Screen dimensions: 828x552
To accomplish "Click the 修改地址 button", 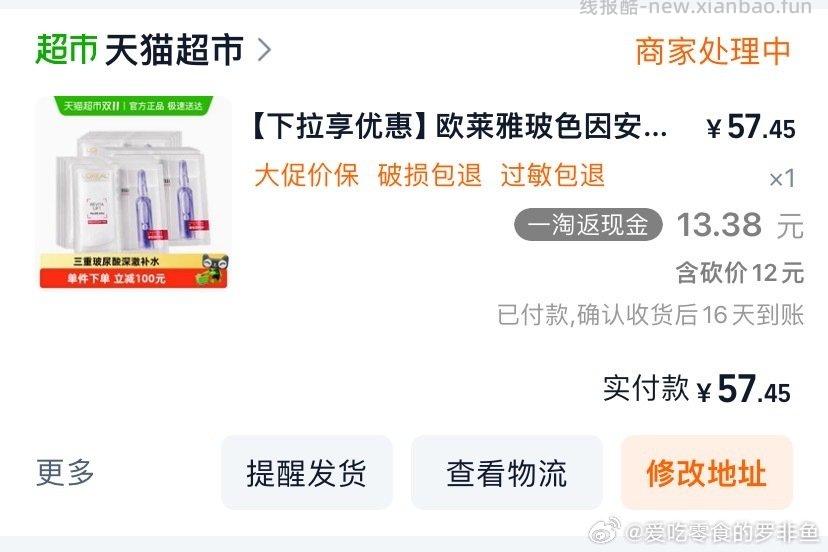I will point(707,473).
